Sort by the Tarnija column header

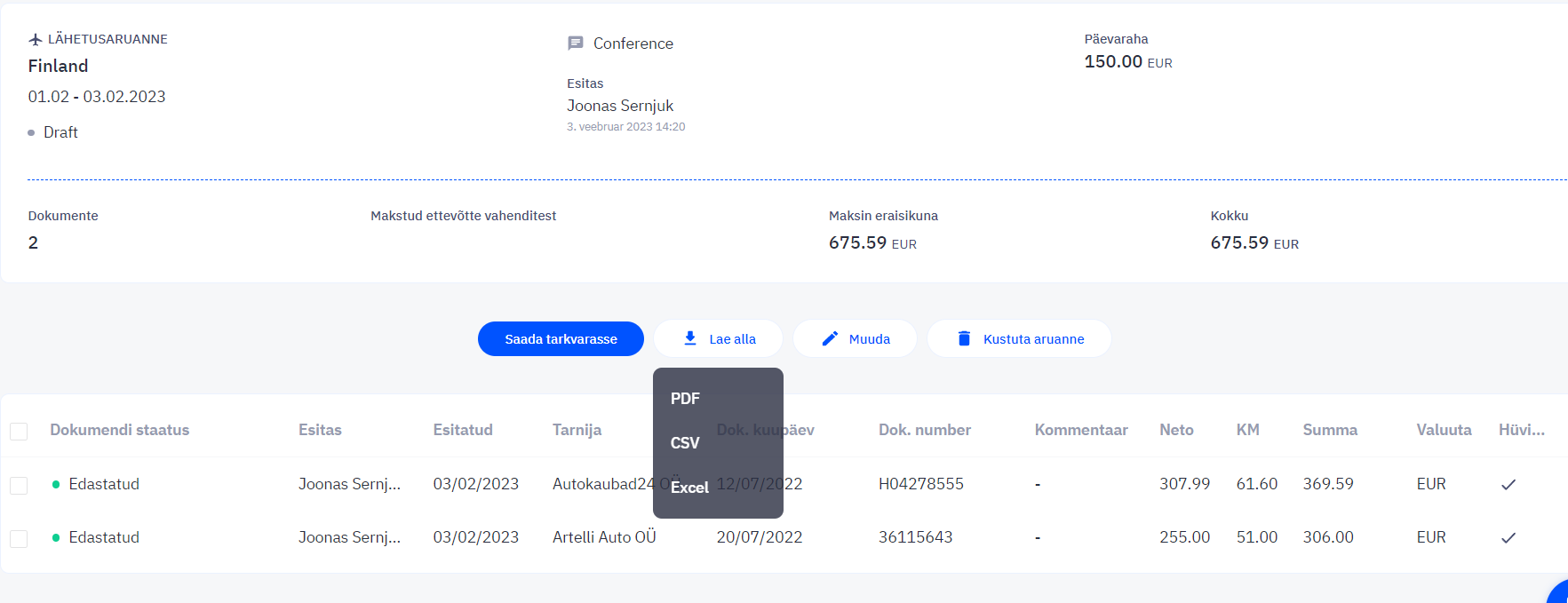(577, 430)
